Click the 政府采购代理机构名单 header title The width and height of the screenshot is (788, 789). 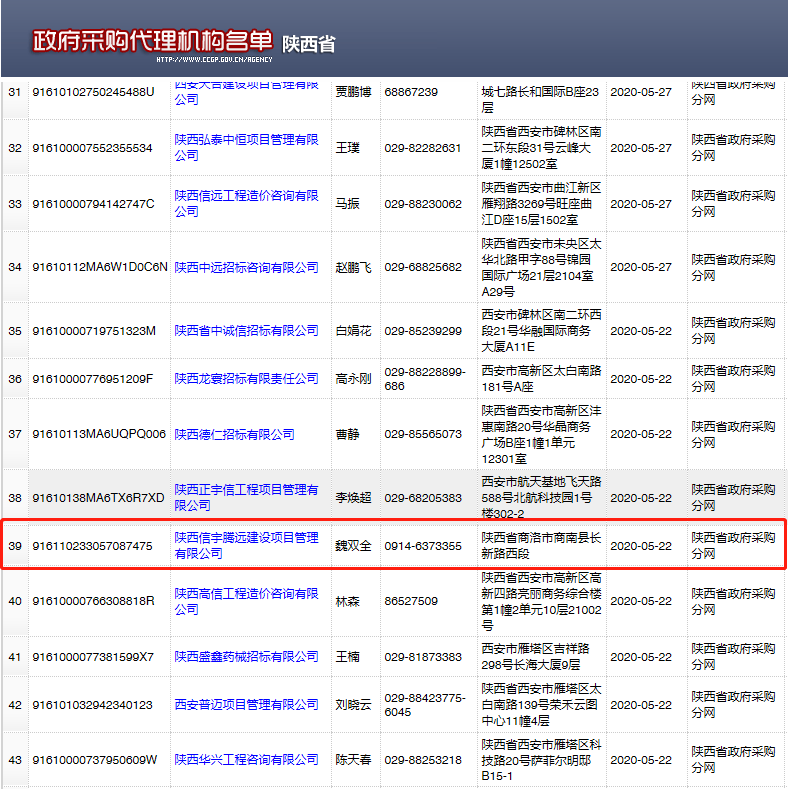point(152,40)
